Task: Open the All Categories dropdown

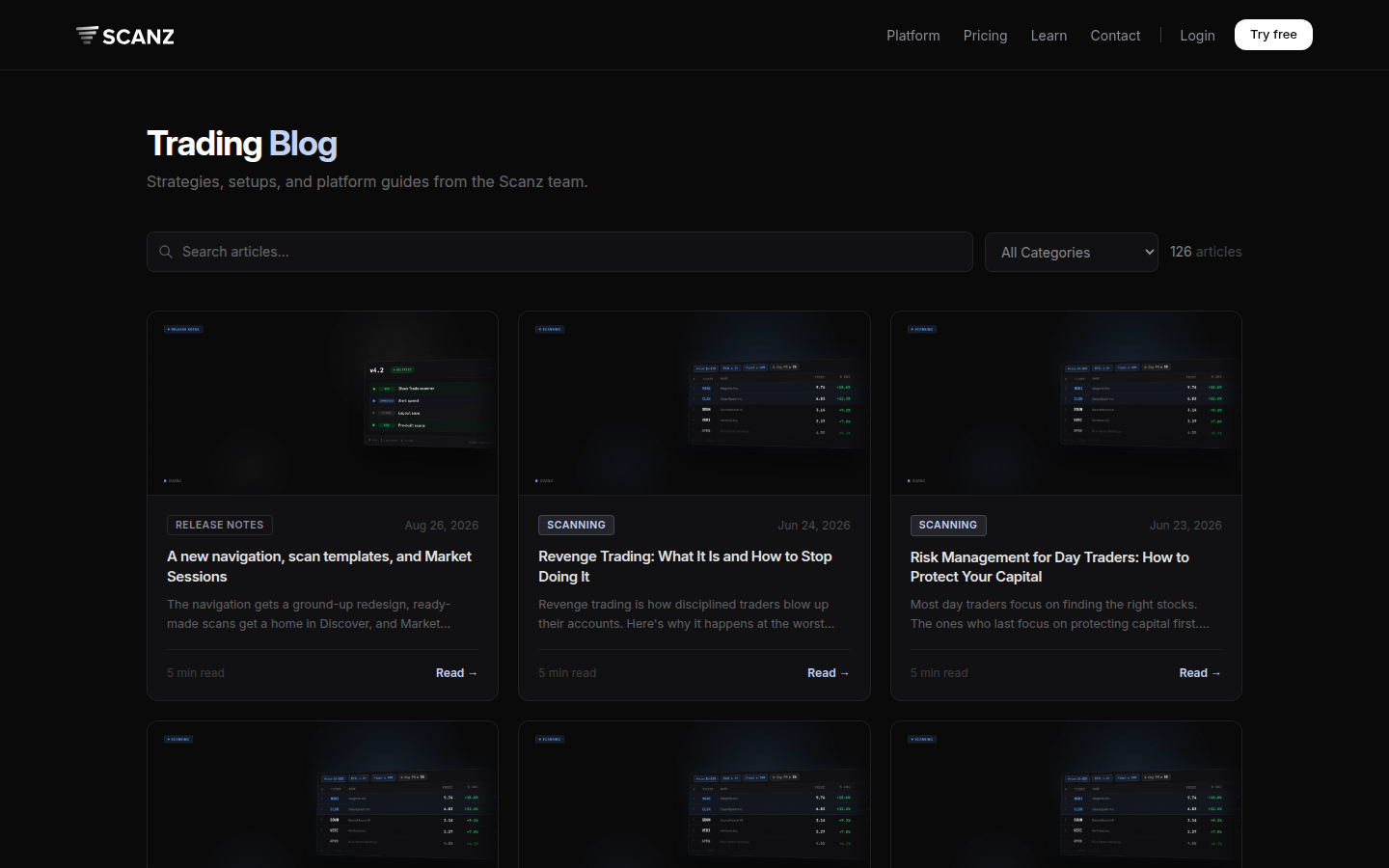Action: 1071,252
